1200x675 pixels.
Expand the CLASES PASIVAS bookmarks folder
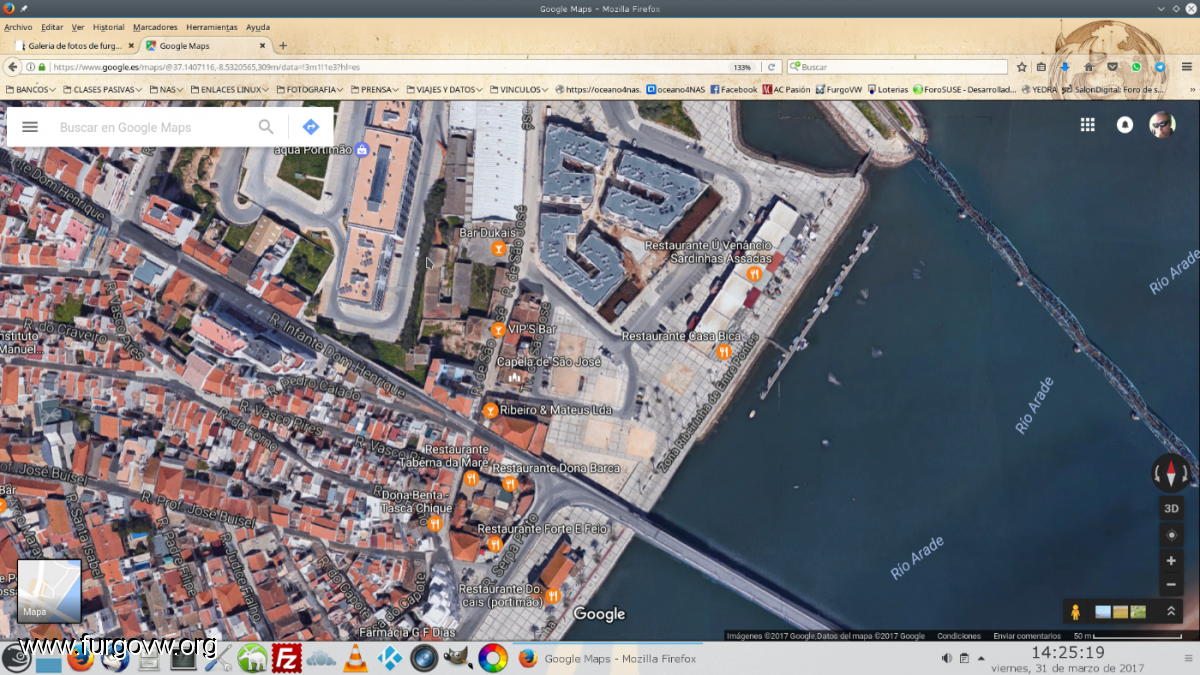103,89
